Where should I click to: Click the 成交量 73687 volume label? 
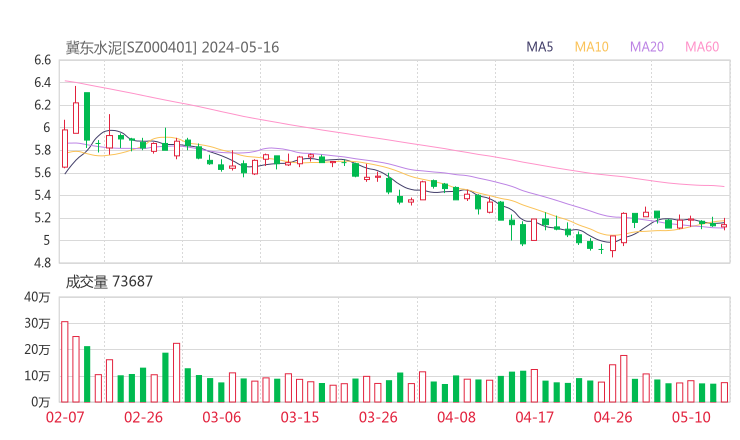109,281
